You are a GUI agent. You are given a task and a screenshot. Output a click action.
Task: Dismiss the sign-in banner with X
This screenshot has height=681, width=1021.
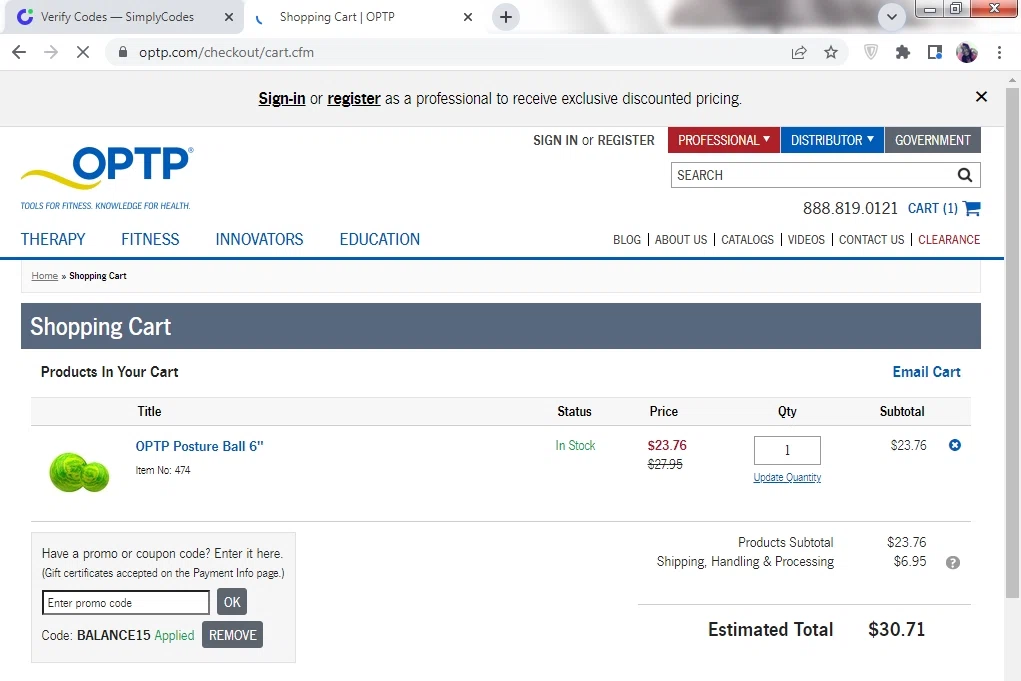click(x=981, y=97)
